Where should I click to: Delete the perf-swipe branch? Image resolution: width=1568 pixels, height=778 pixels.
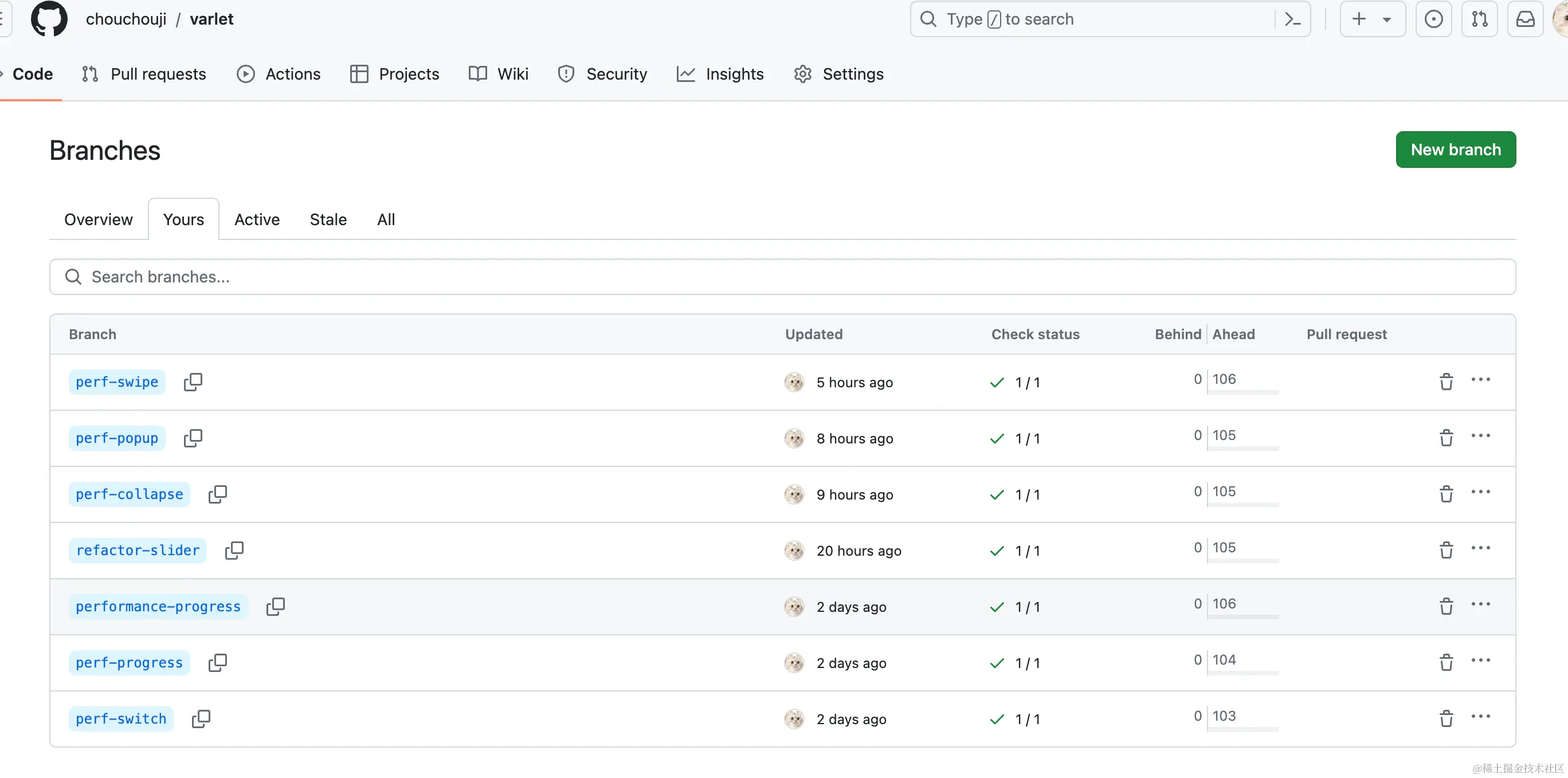1447,382
